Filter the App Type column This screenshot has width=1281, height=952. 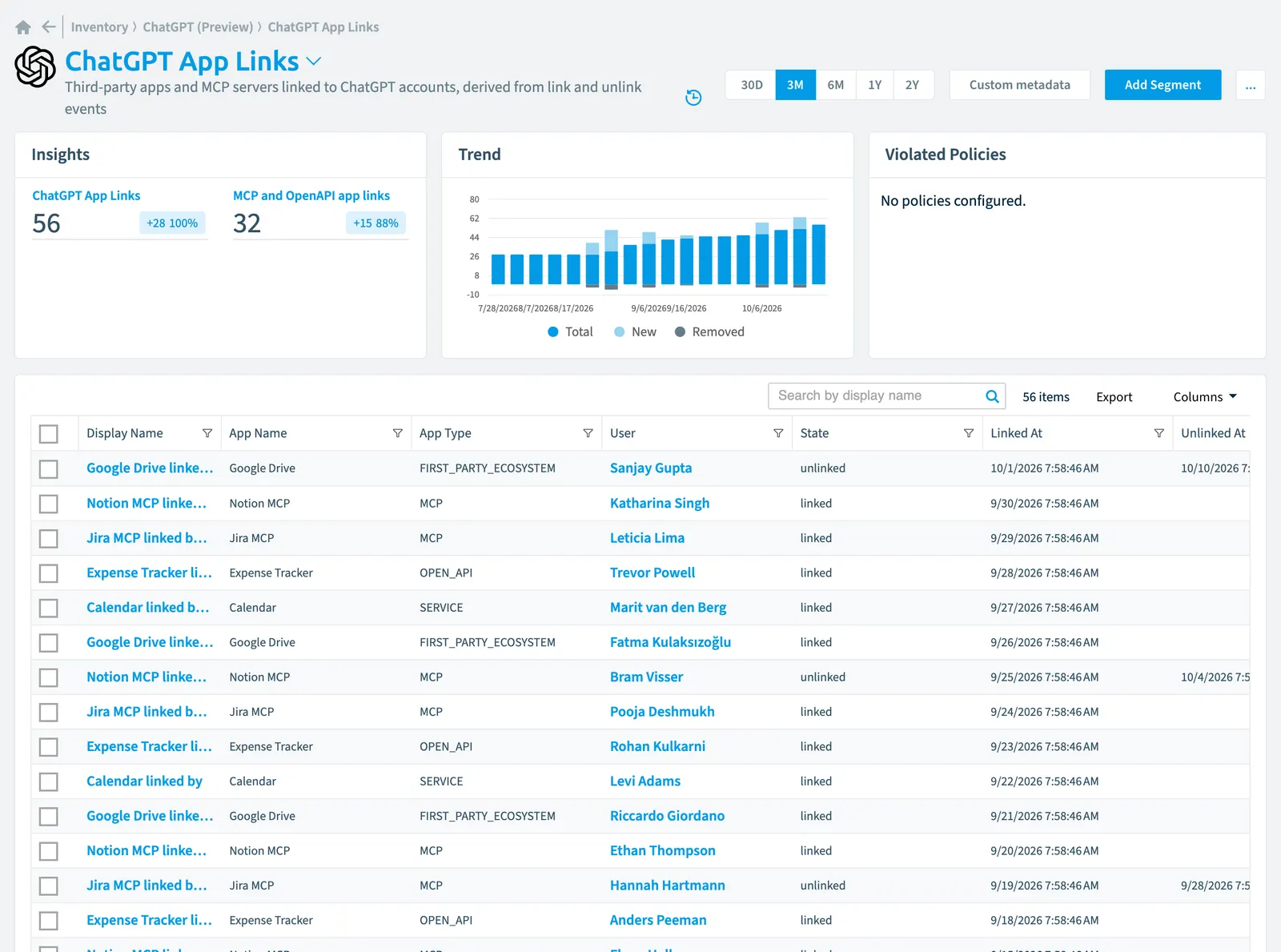(x=588, y=433)
